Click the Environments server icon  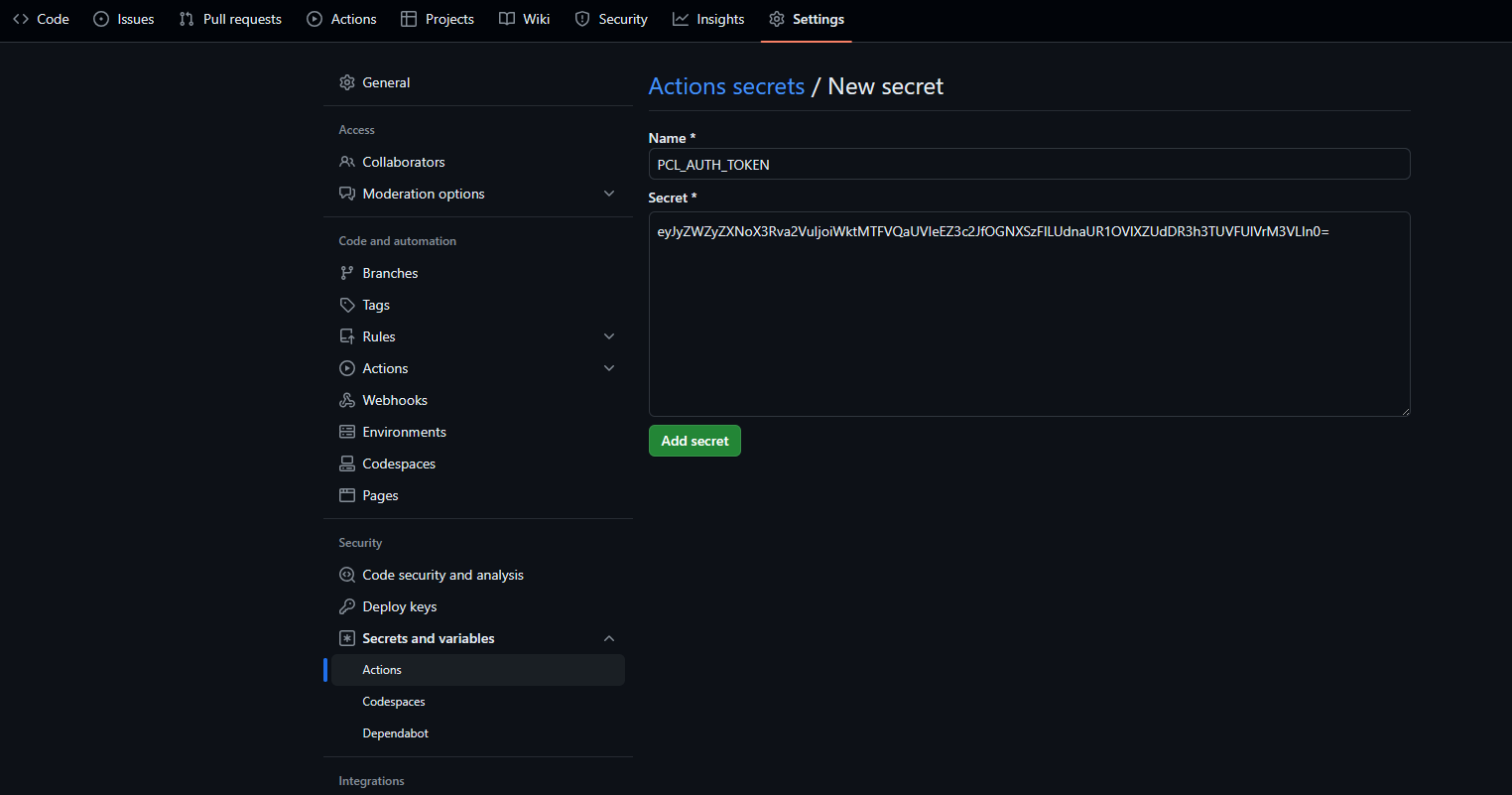coord(346,432)
